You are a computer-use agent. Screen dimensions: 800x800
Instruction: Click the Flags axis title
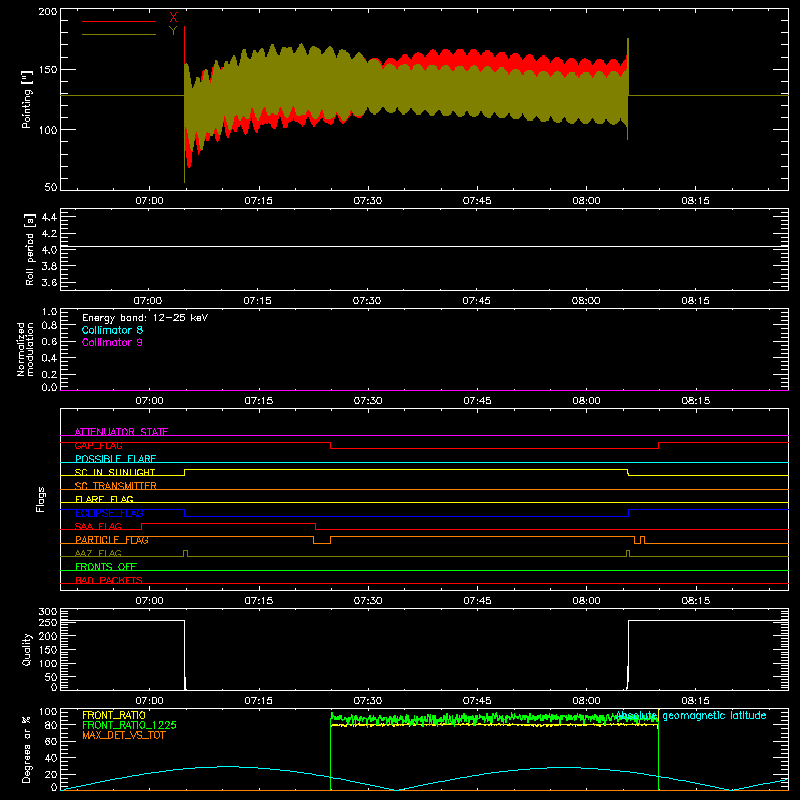click(x=40, y=499)
